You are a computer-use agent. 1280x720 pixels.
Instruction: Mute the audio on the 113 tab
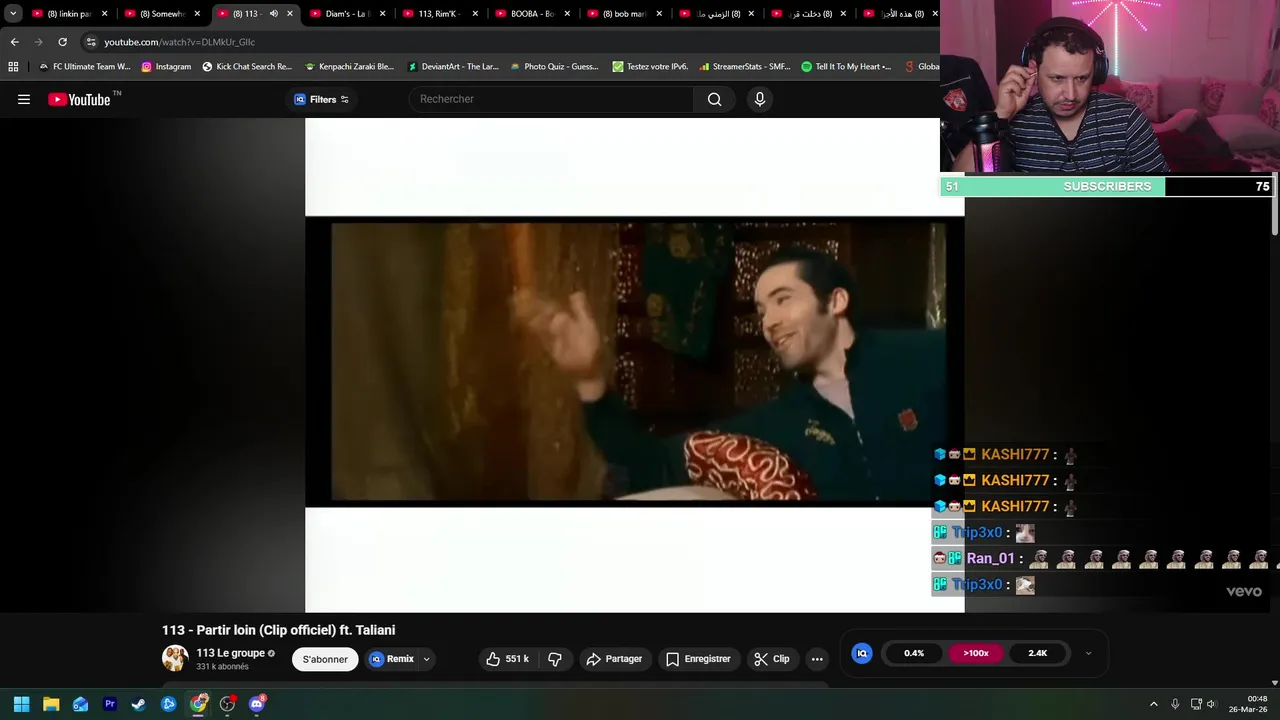coord(273,14)
